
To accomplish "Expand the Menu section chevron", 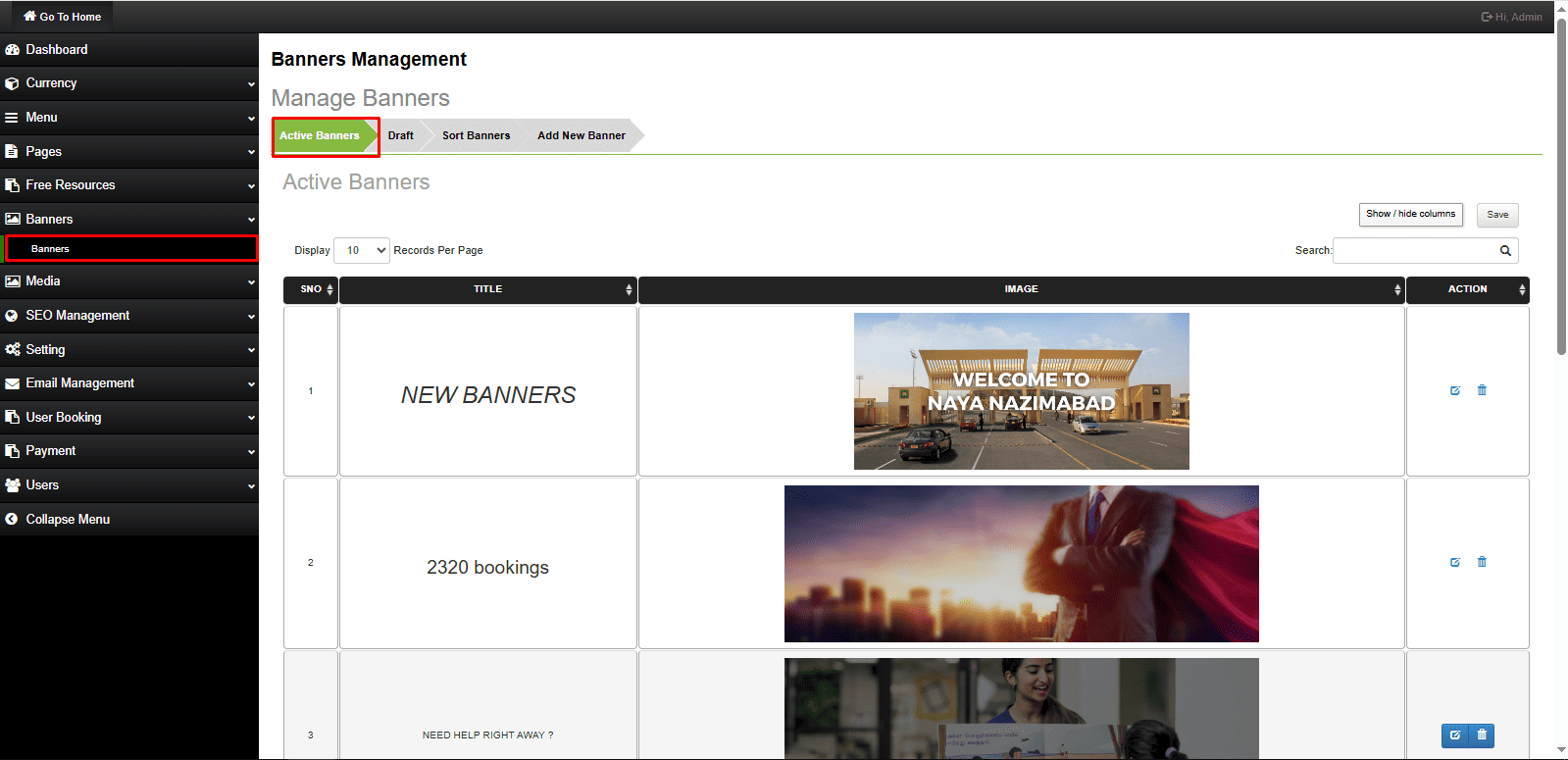I will (x=251, y=119).
